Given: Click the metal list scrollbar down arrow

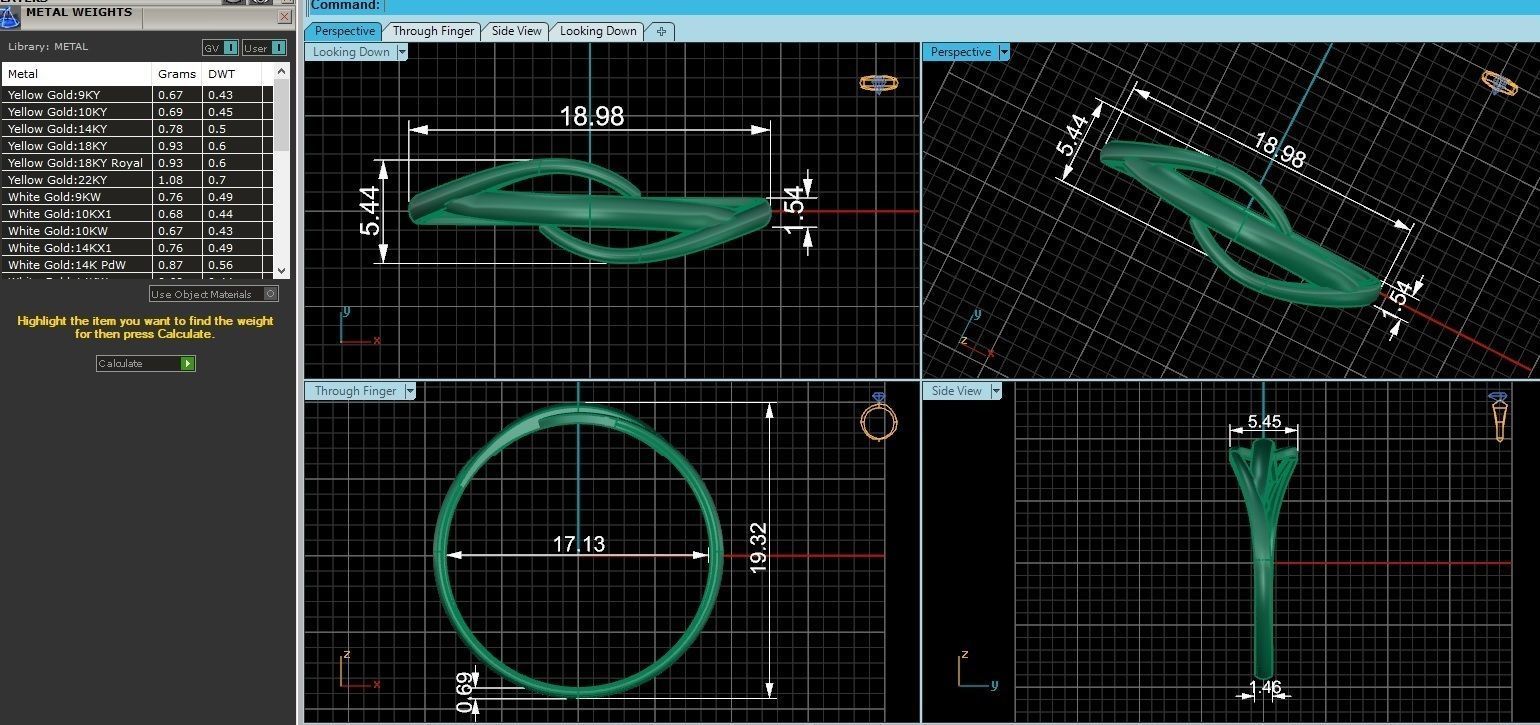Looking at the screenshot, I should coord(281,270).
